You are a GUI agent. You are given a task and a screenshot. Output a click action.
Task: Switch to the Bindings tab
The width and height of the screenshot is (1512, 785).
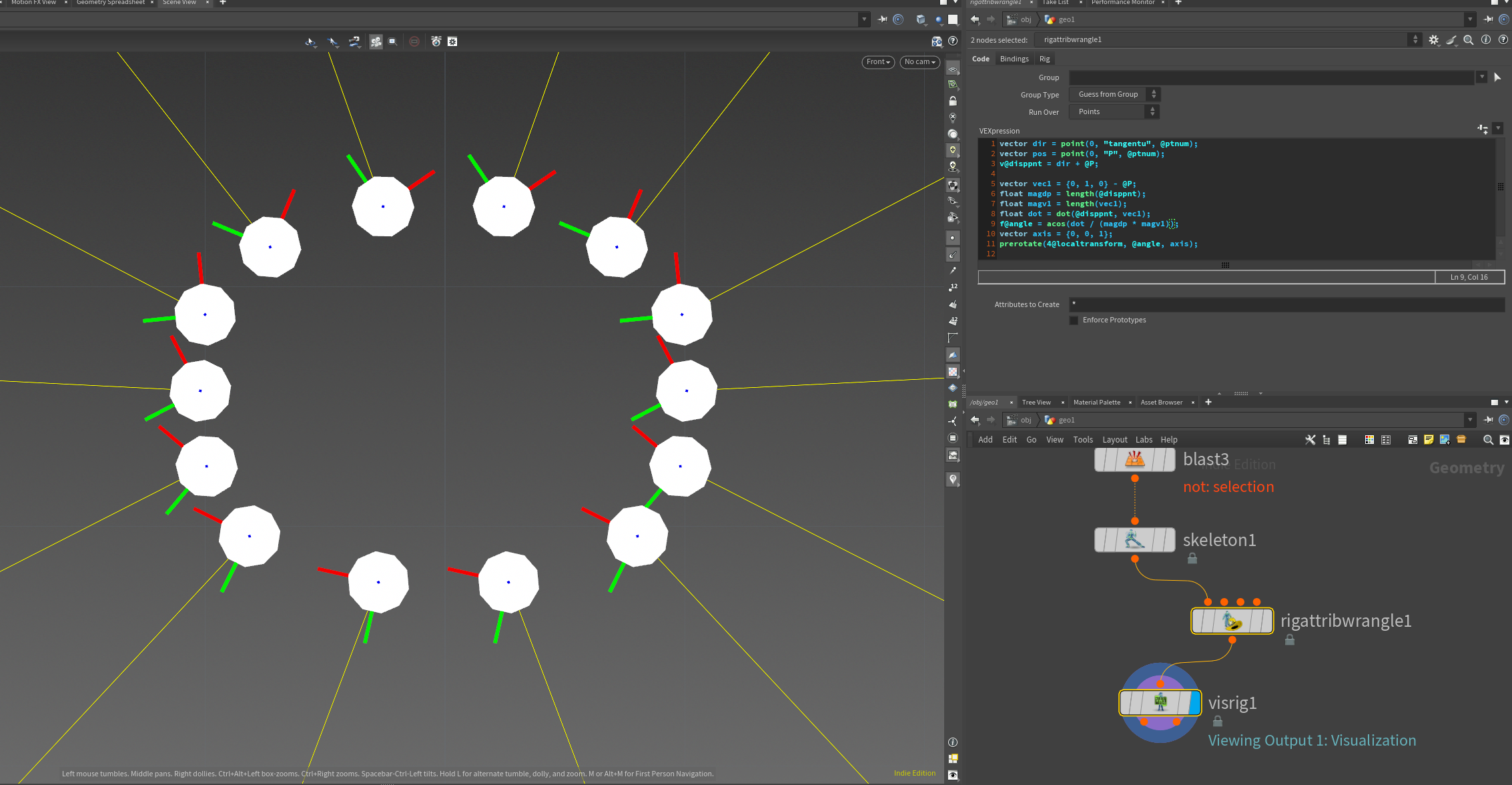point(1014,59)
